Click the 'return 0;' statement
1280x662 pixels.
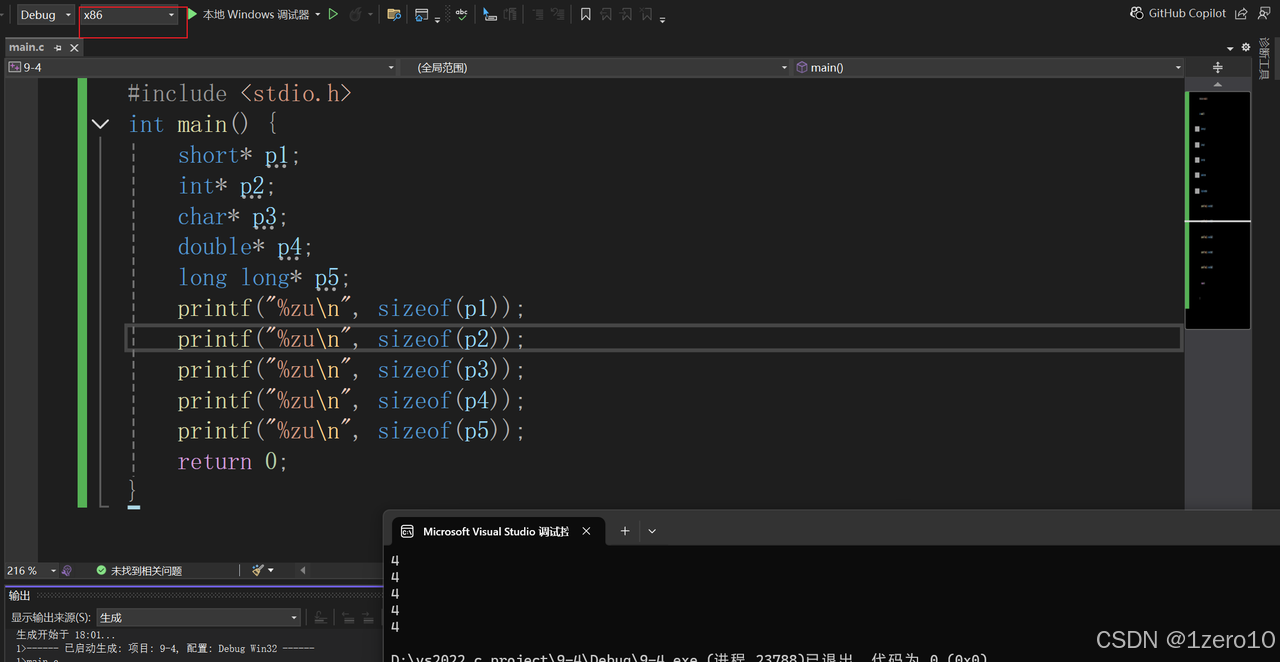click(232, 462)
